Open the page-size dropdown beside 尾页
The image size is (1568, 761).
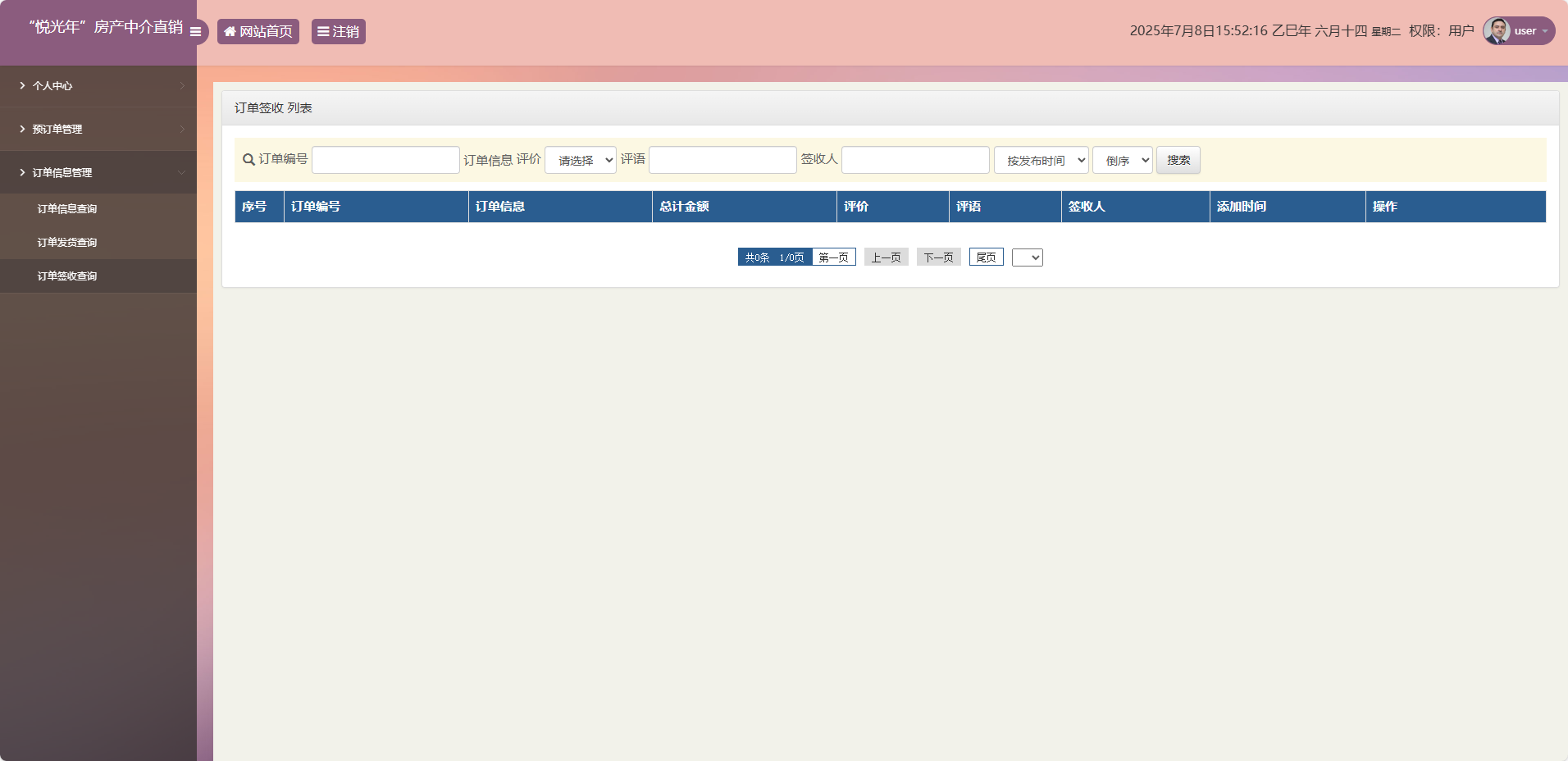pyautogui.click(x=1028, y=257)
